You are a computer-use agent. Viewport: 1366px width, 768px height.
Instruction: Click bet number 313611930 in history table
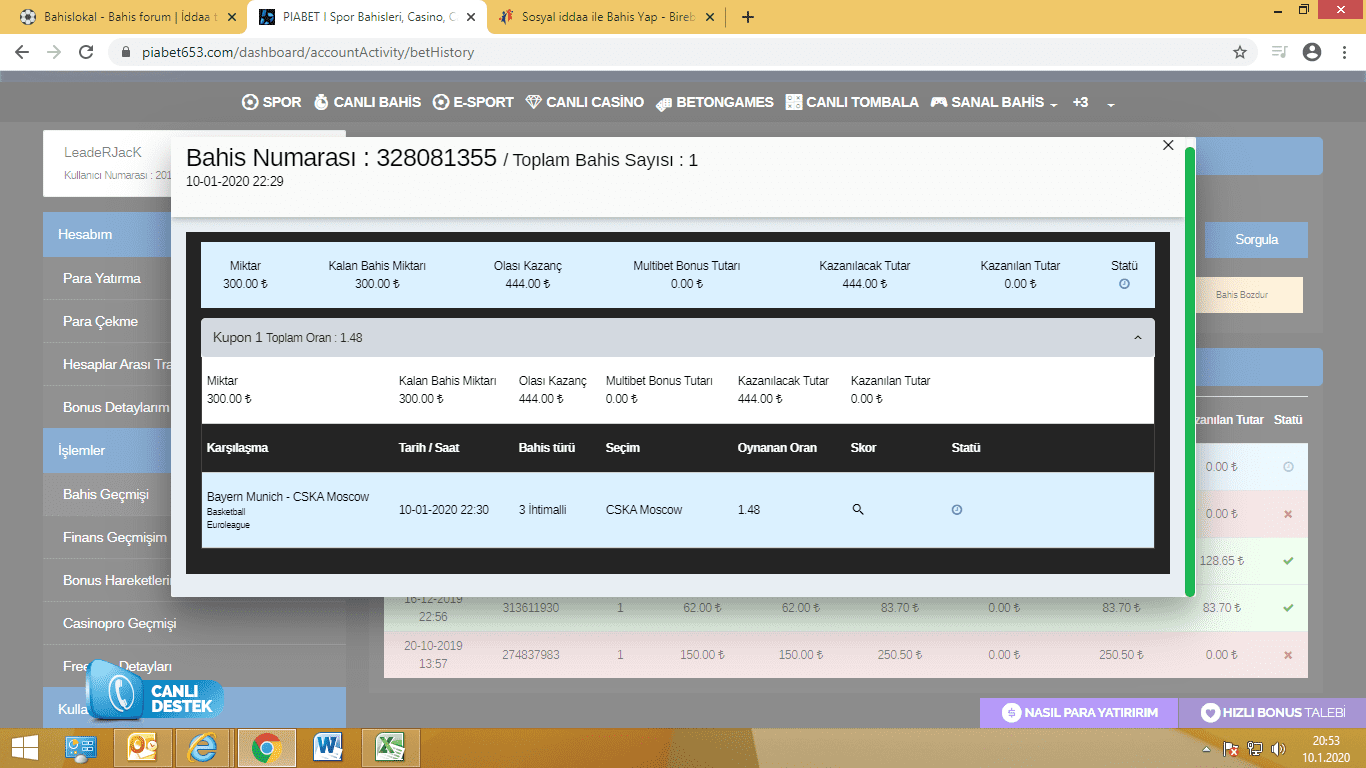(531, 607)
